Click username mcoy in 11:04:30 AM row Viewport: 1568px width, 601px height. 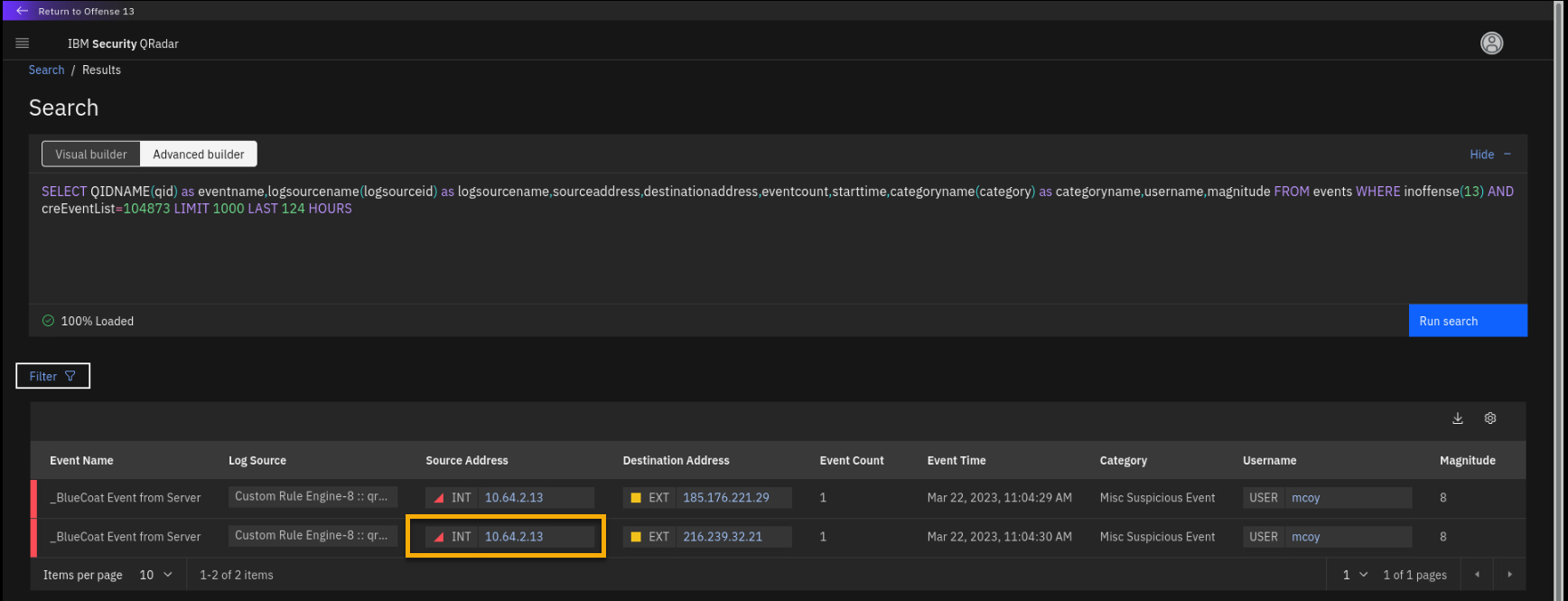pos(1306,536)
